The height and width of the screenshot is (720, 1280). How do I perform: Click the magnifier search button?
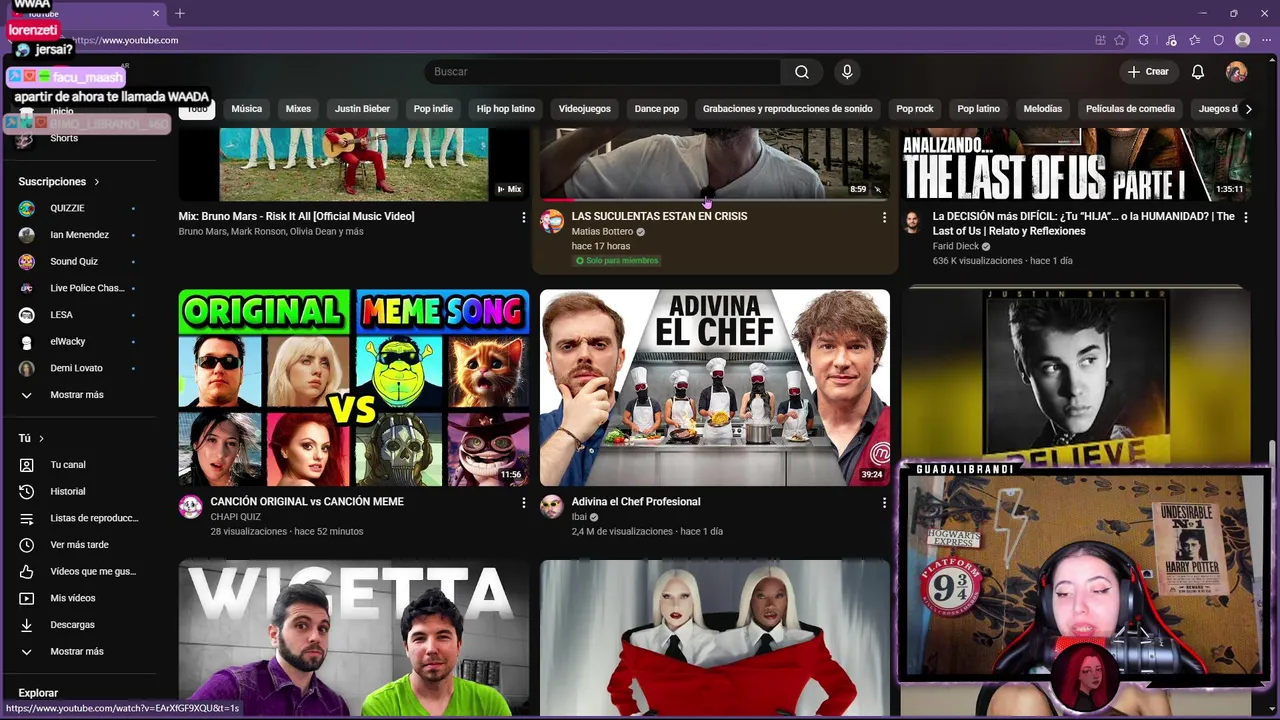(x=802, y=72)
